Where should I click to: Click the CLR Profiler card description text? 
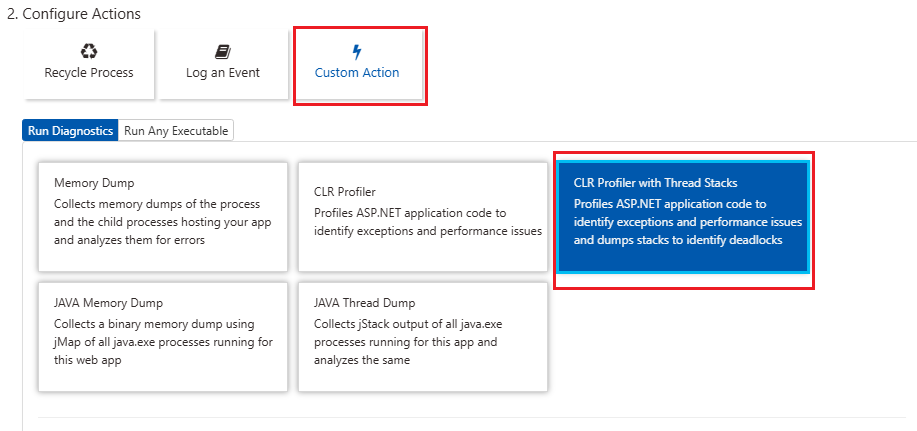tap(428, 222)
